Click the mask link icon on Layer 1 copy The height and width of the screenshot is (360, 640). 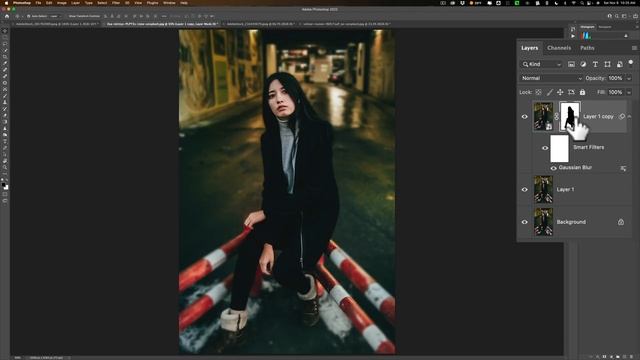pos(556,117)
